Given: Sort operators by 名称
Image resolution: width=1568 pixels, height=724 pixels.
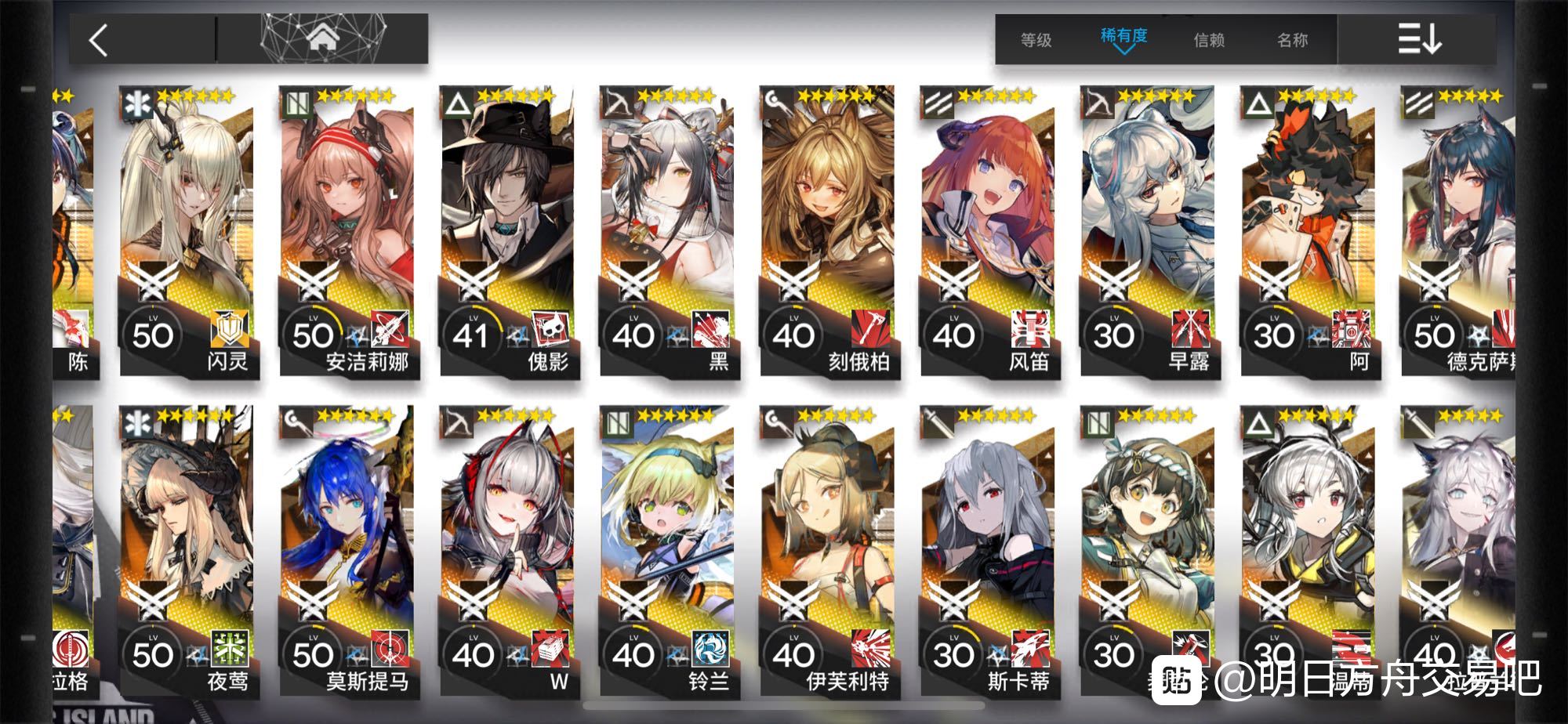Looking at the screenshot, I should tap(1293, 39).
